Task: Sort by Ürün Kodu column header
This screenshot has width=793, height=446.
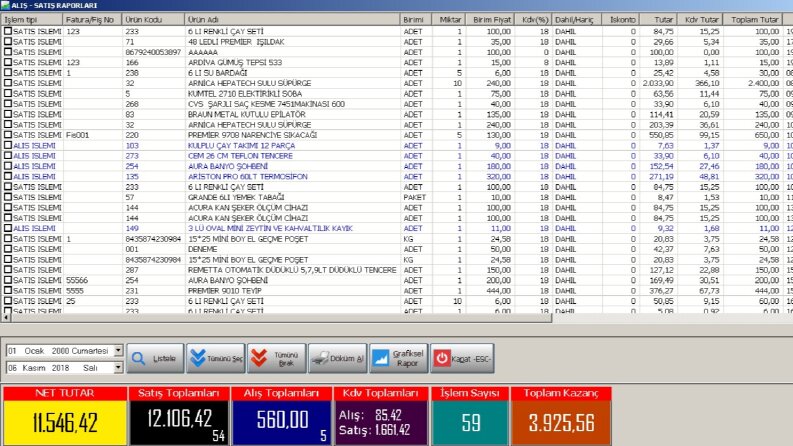Action: 153,19
